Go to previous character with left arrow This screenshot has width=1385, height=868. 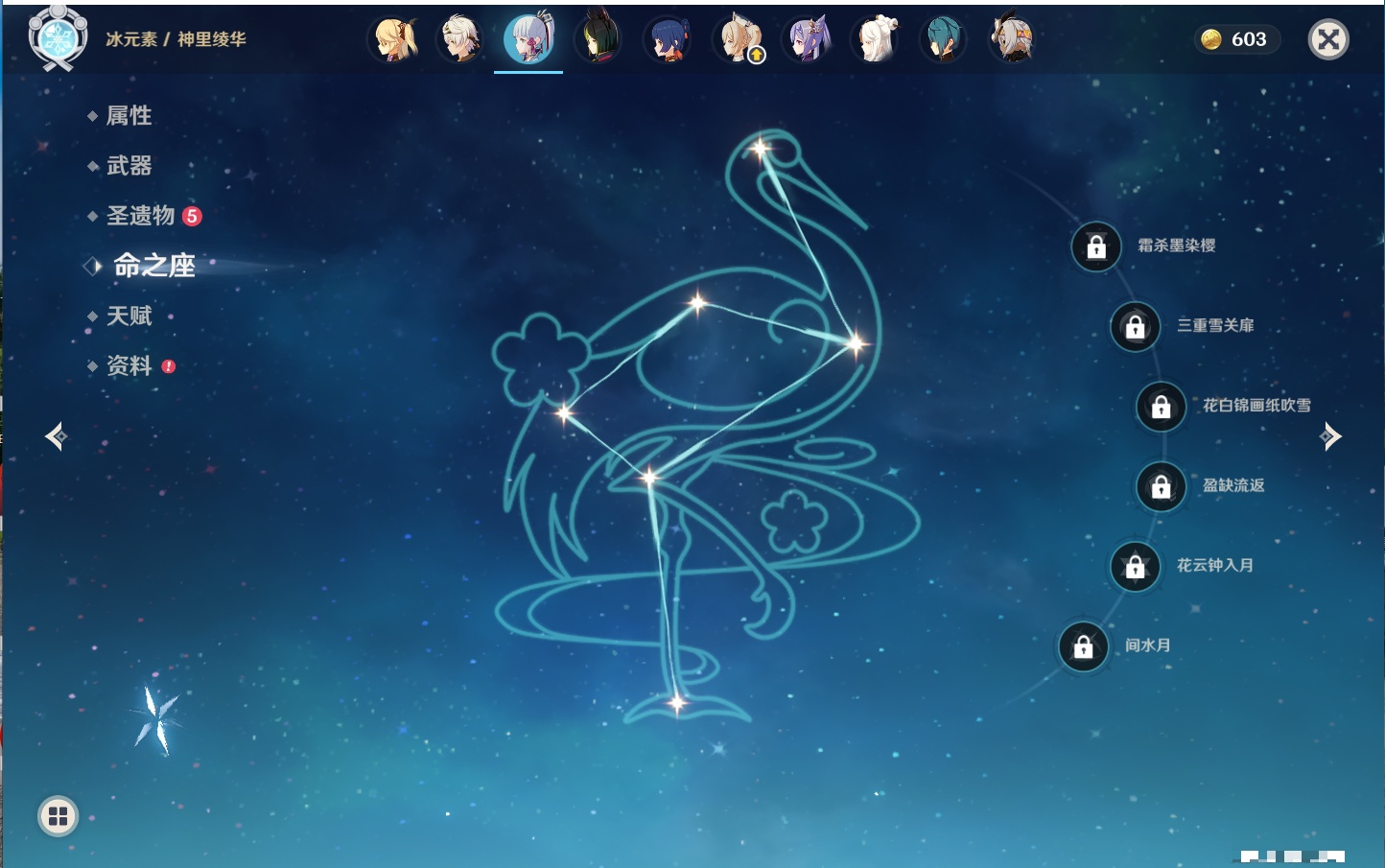tap(57, 436)
